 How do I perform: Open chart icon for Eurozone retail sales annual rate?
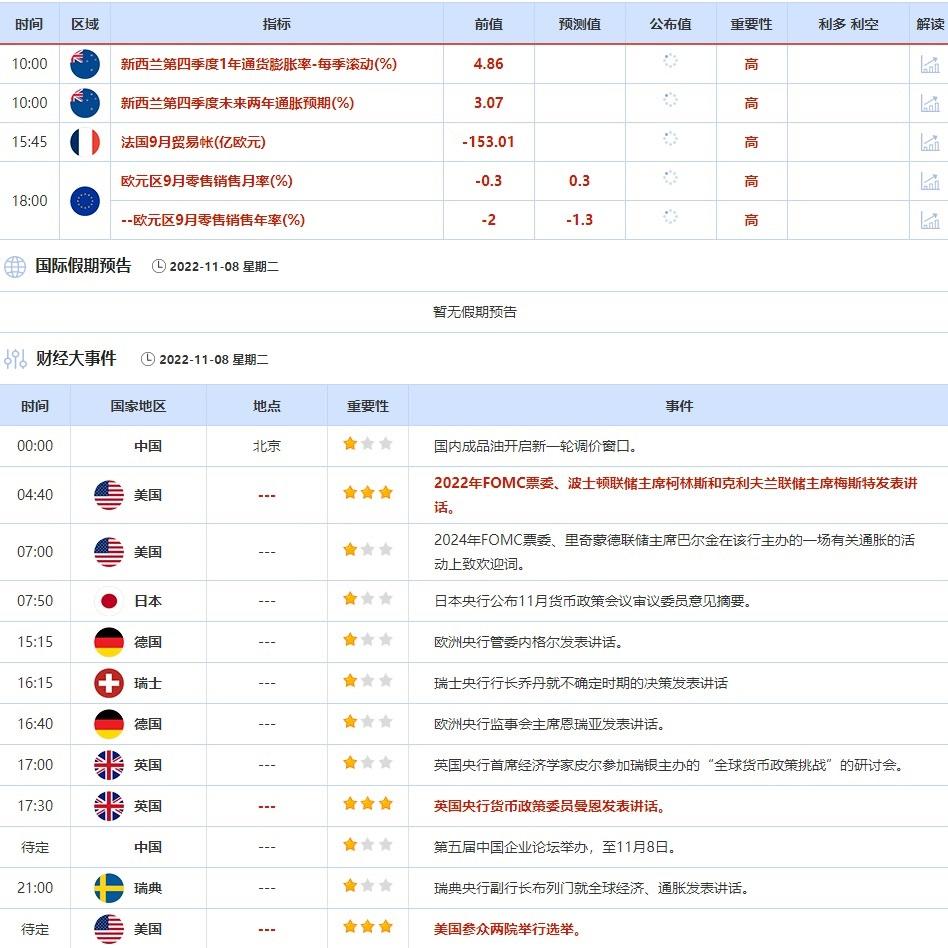tap(930, 220)
